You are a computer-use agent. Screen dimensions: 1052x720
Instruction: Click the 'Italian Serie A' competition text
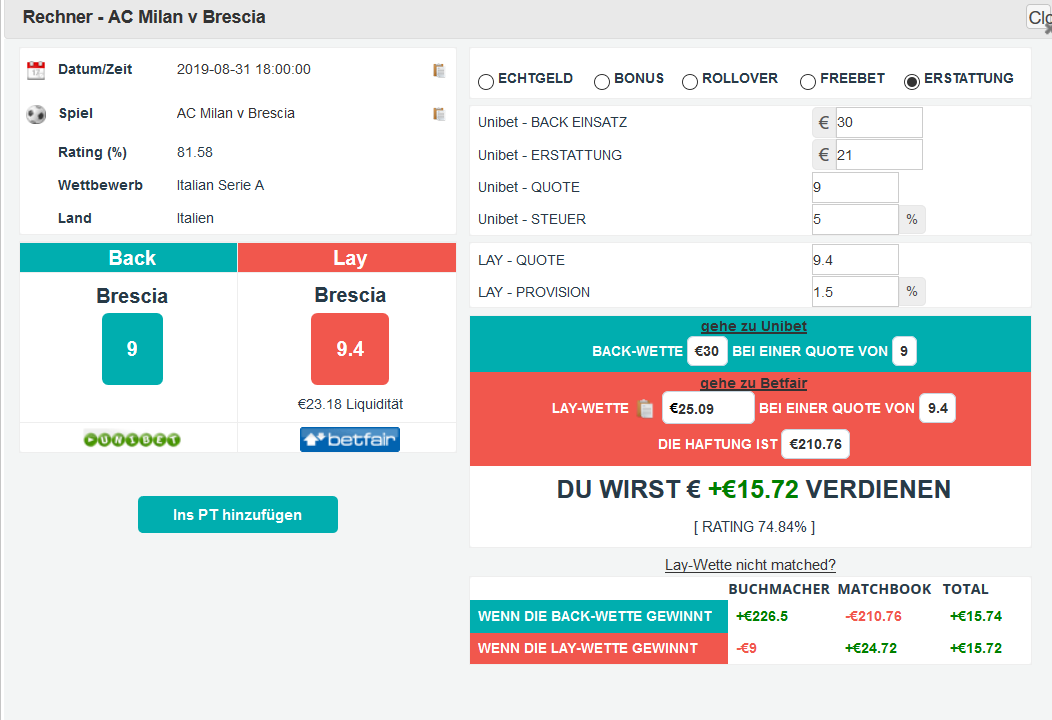point(220,185)
